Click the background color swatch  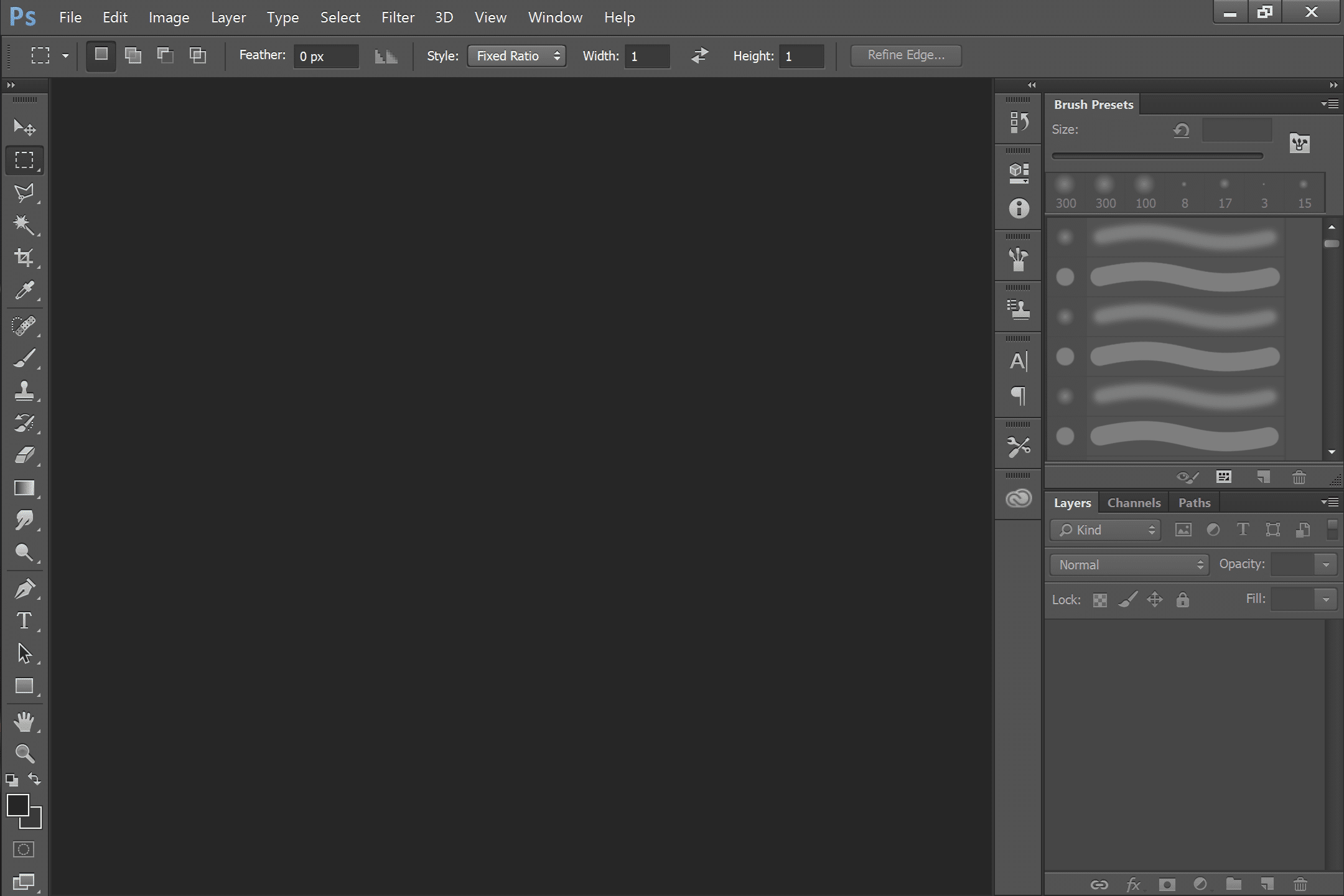pyautogui.click(x=35, y=822)
